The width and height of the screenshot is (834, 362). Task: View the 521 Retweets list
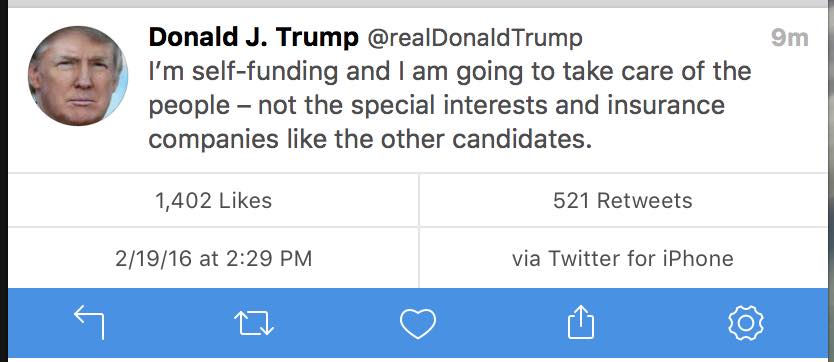(x=623, y=200)
